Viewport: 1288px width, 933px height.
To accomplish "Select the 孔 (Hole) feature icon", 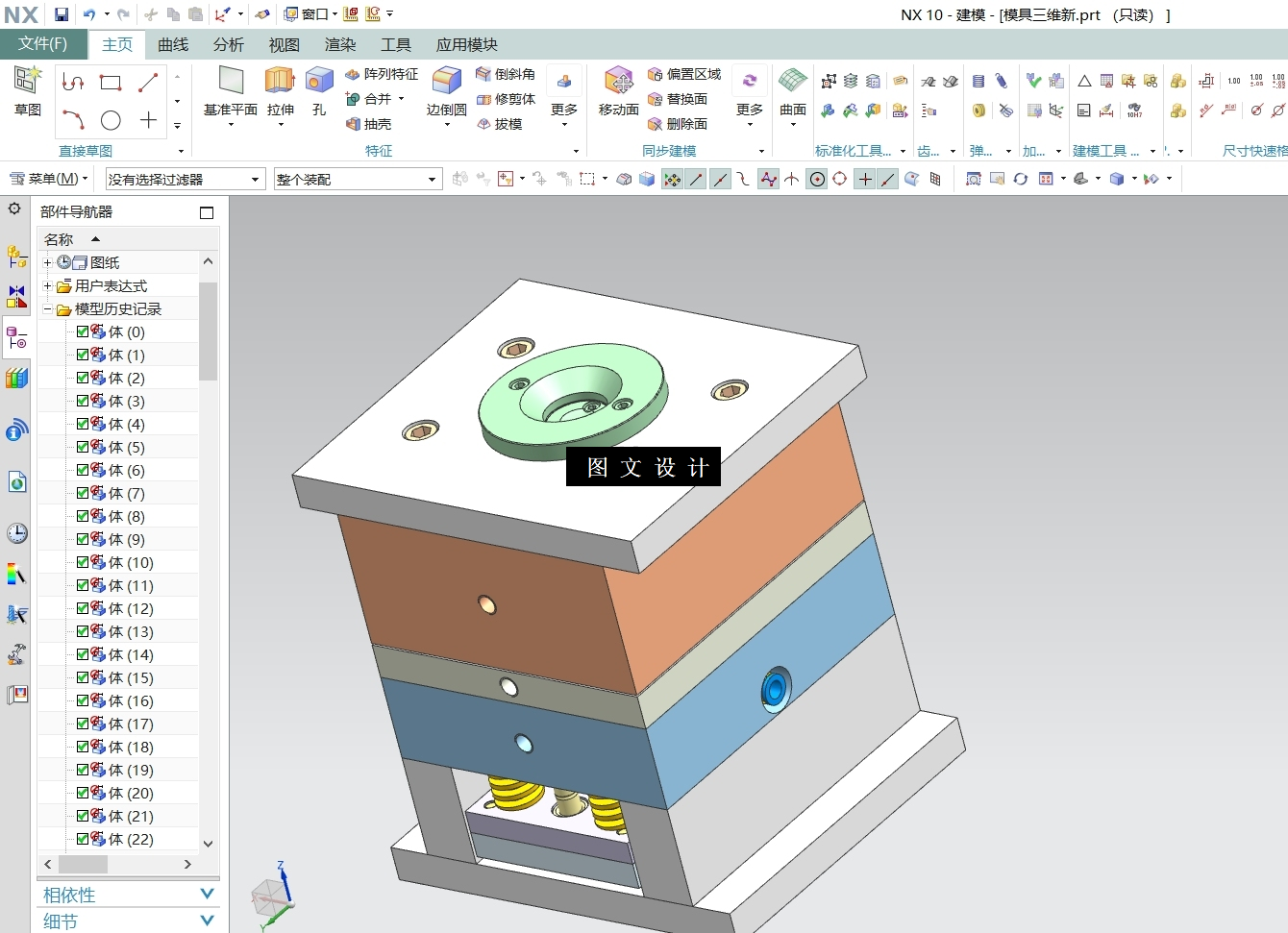I will 319,82.
